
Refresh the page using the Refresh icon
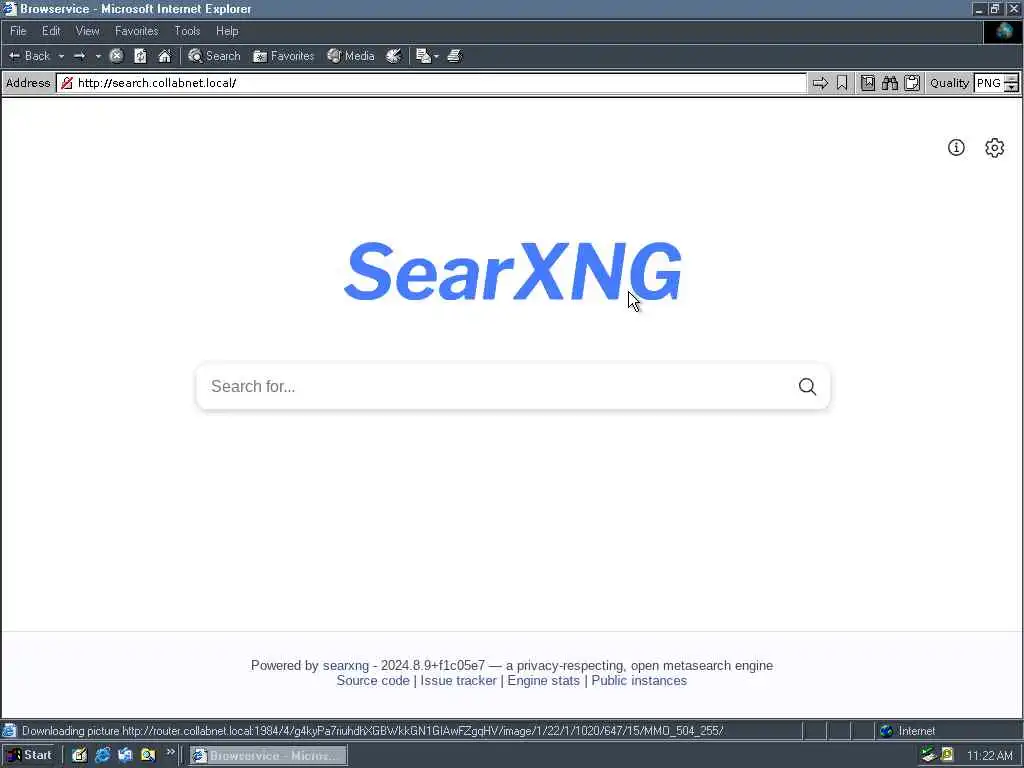pyautogui.click(x=140, y=56)
